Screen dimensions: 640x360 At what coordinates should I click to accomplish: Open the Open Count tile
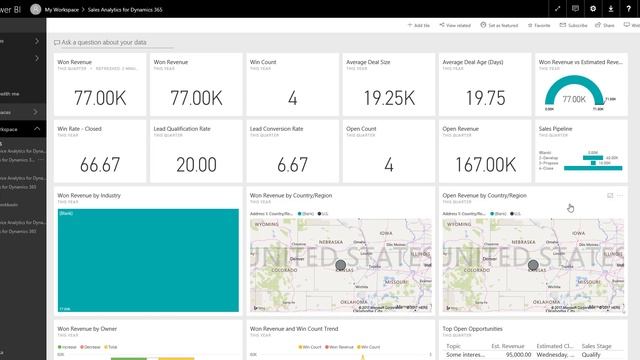point(389,151)
